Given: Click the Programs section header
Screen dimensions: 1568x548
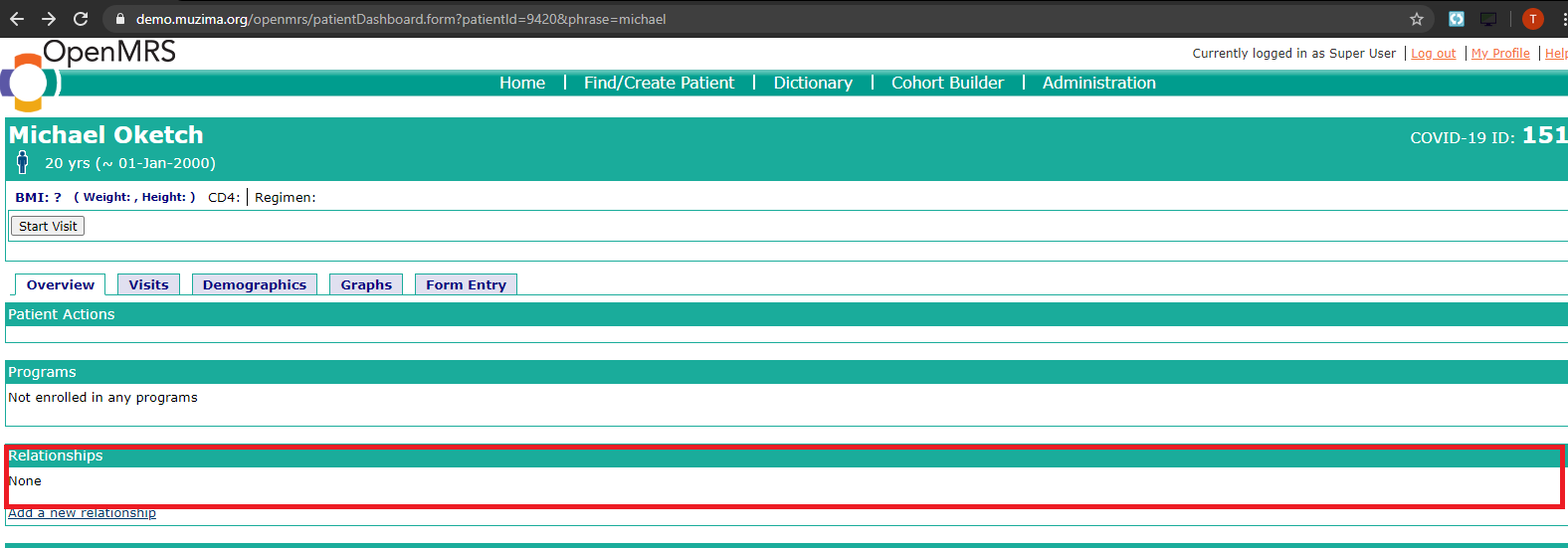Looking at the screenshot, I should pyautogui.click(x=786, y=372).
